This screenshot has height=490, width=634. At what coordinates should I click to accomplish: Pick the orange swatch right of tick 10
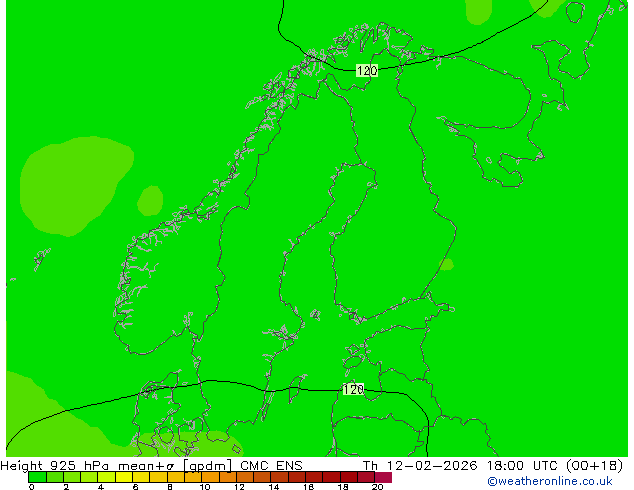(x=210, y=477)
